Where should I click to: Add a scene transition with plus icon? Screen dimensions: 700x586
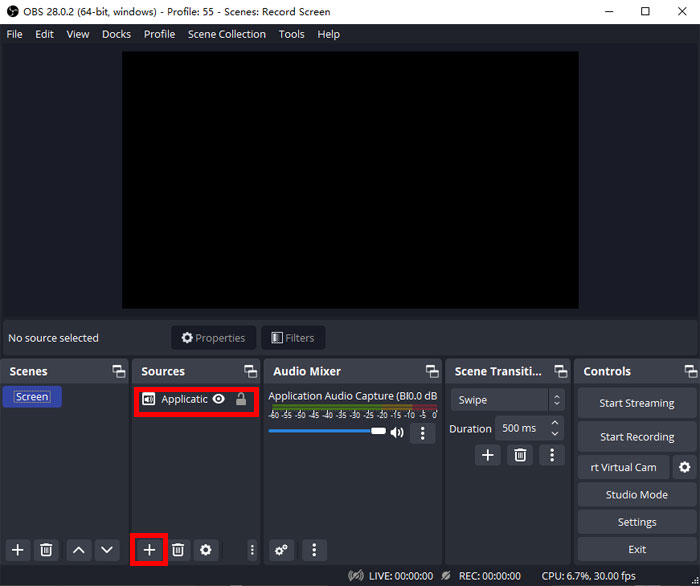488,455
